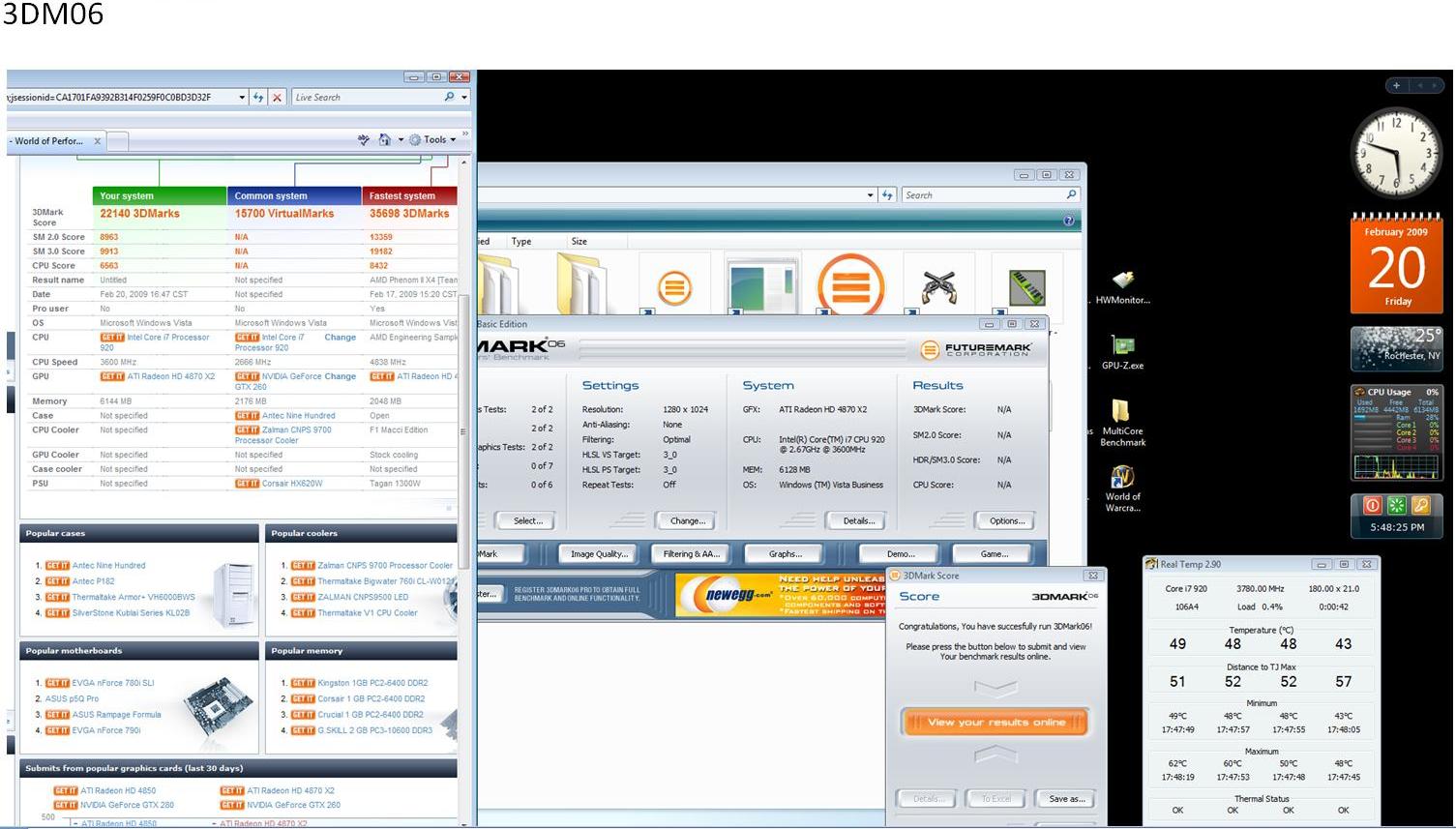Click the Live Search input field

pyautogui.click(x=368, y=97)
